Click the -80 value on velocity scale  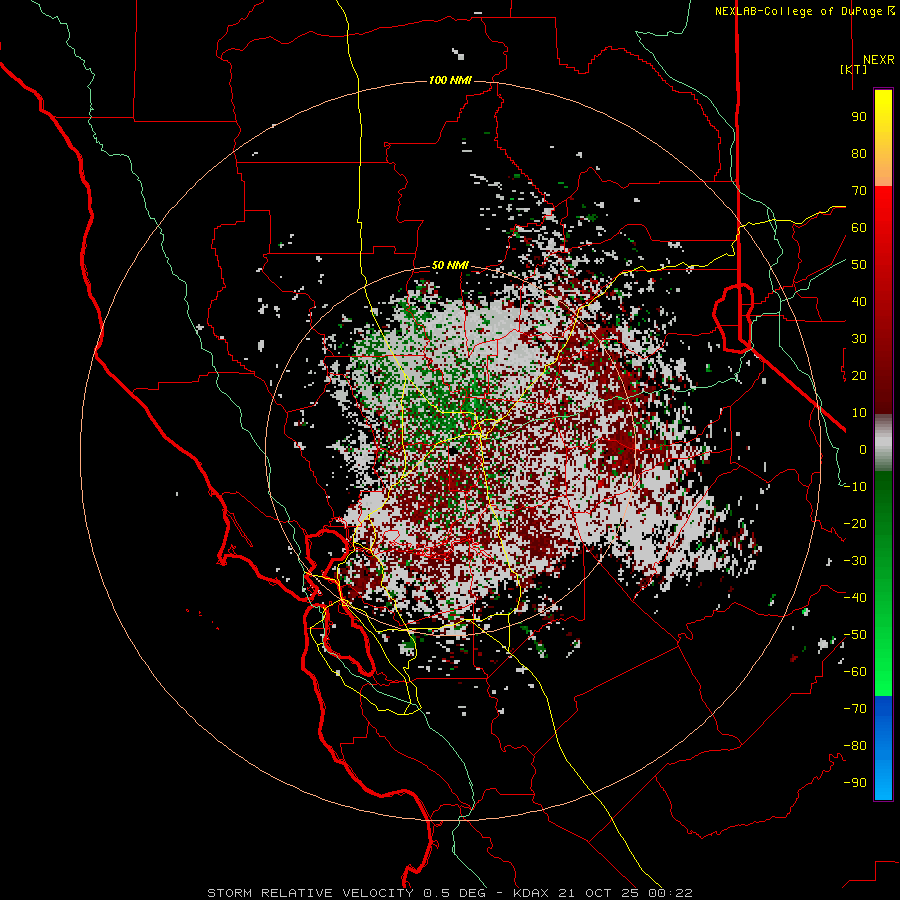coord(855,746)
